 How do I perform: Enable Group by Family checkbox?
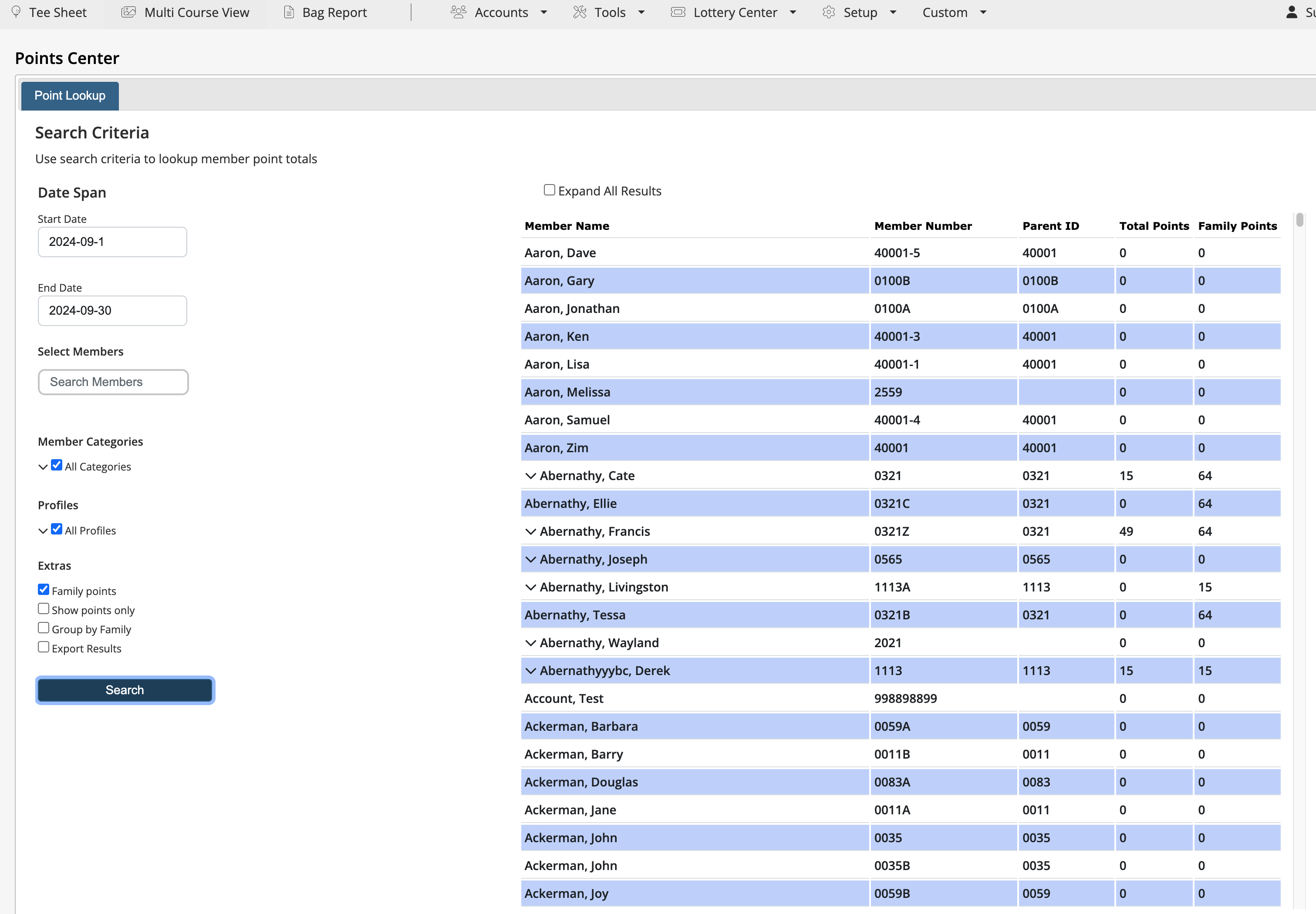(x=44, y=628)
